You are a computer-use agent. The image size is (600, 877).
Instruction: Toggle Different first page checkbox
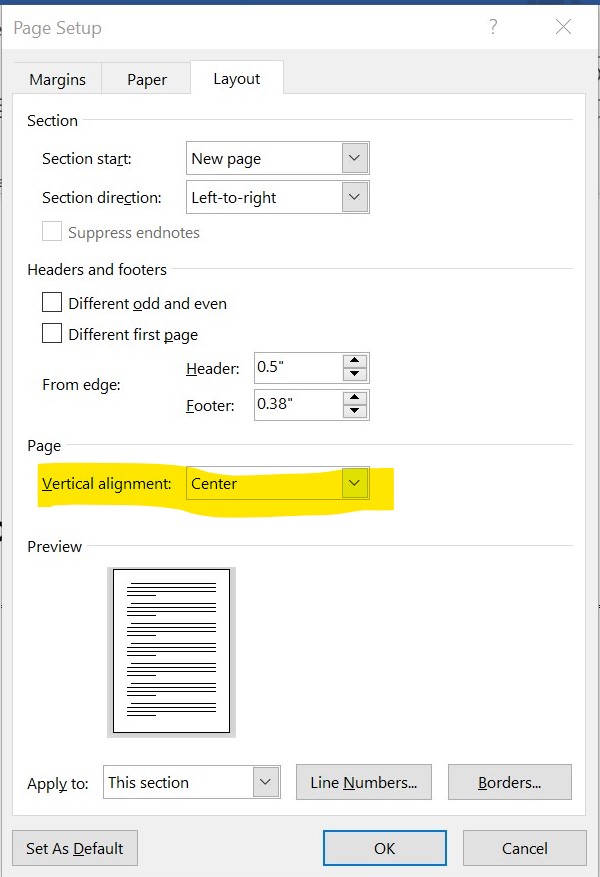pos(52,335)
